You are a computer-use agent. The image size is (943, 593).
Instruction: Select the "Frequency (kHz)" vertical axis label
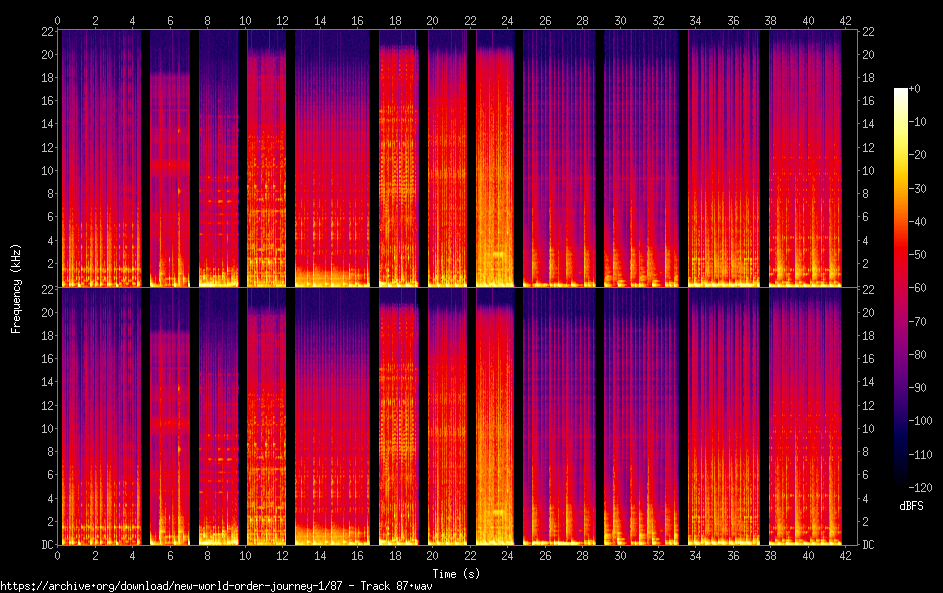(16, 287)
